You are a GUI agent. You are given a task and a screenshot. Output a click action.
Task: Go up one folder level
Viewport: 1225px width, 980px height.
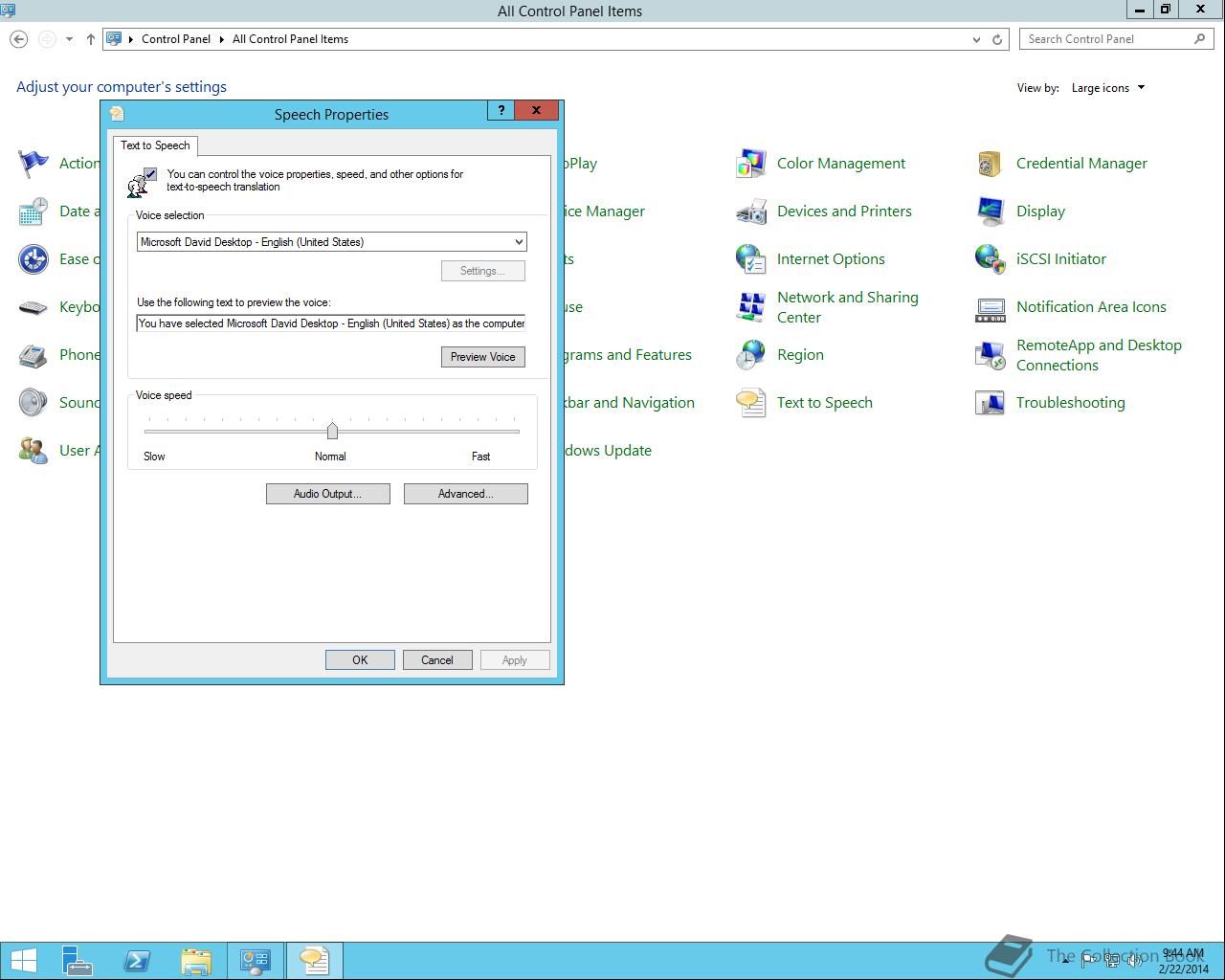tap(90, 39)
